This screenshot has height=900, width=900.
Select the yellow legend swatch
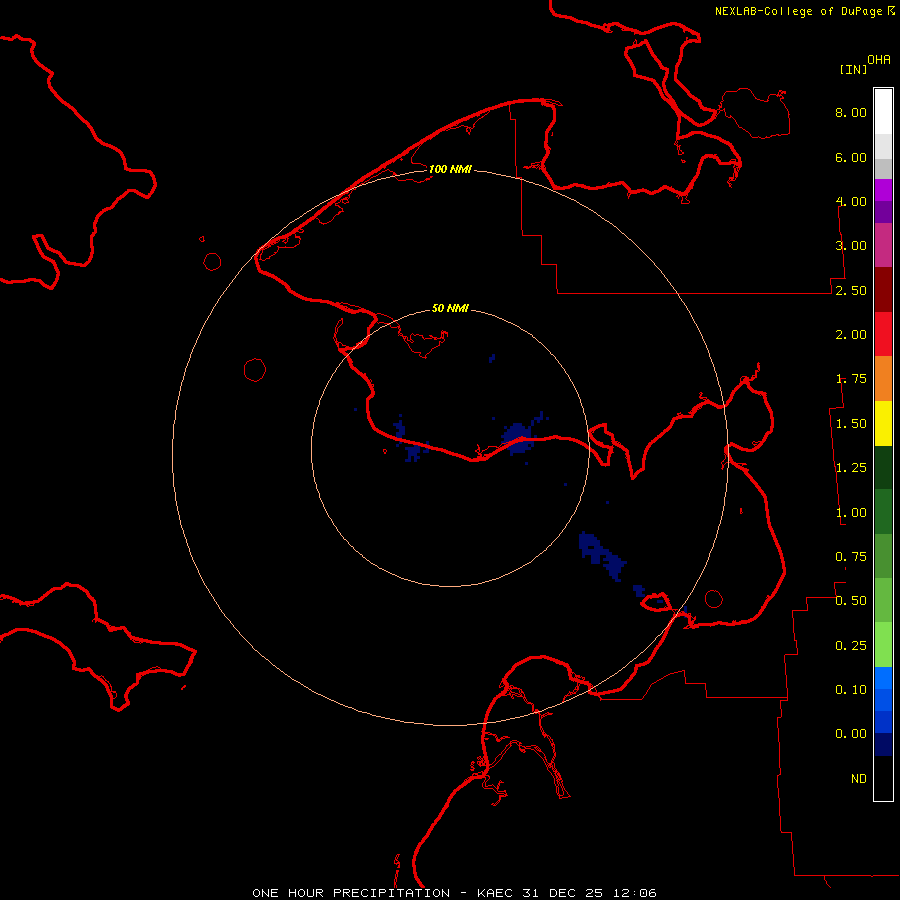point(883,423)
